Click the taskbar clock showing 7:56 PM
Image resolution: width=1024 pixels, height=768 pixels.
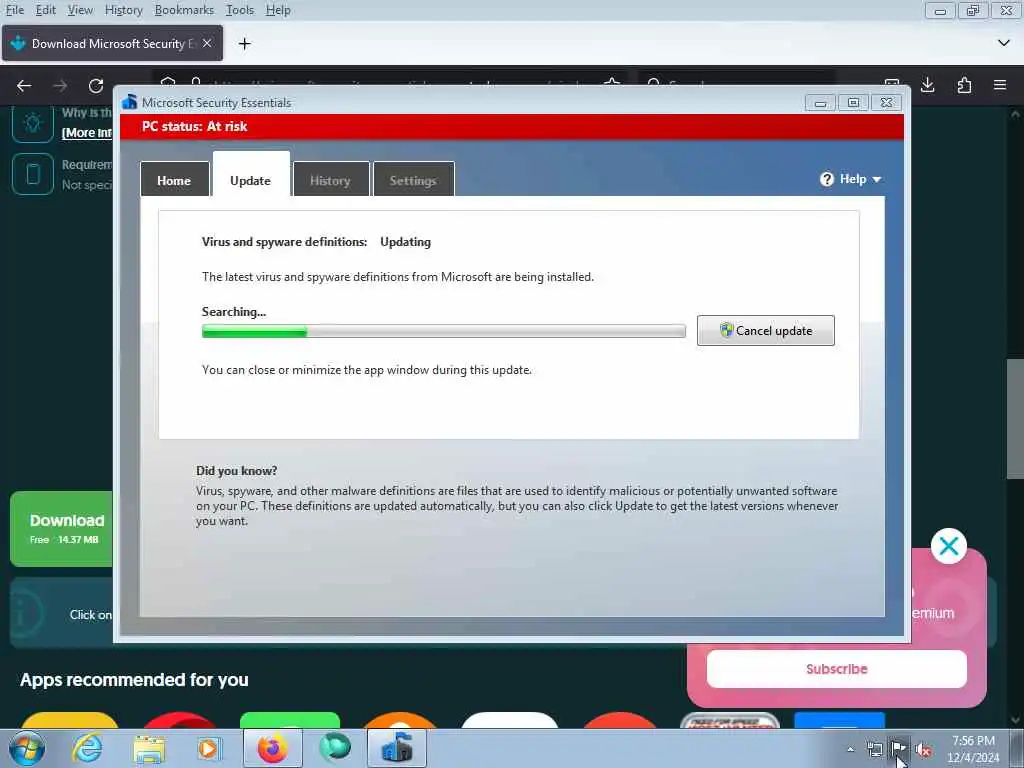pos(973,749)
